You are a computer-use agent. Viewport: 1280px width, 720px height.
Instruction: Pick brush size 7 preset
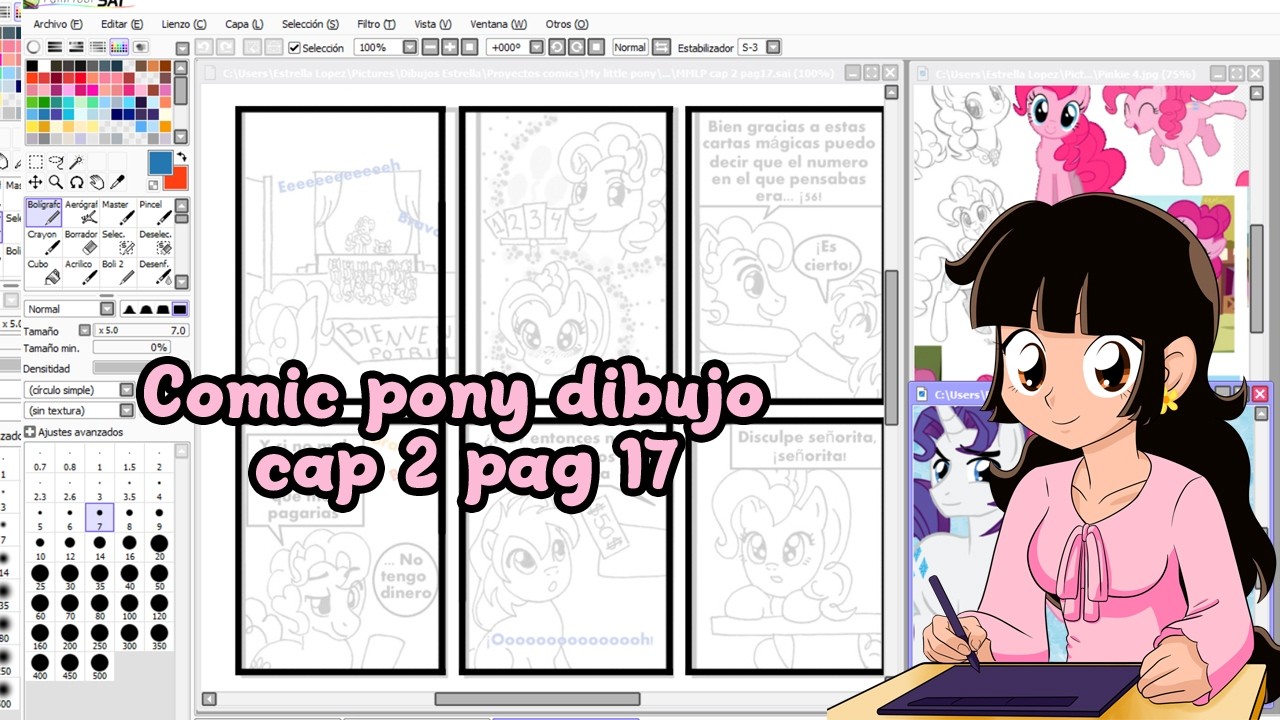99,518
